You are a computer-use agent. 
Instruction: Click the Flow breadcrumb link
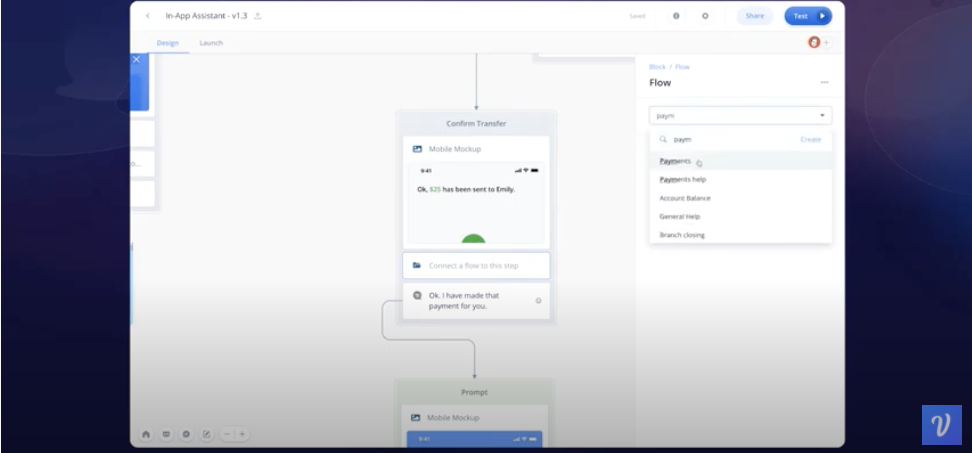pos(682,67)
